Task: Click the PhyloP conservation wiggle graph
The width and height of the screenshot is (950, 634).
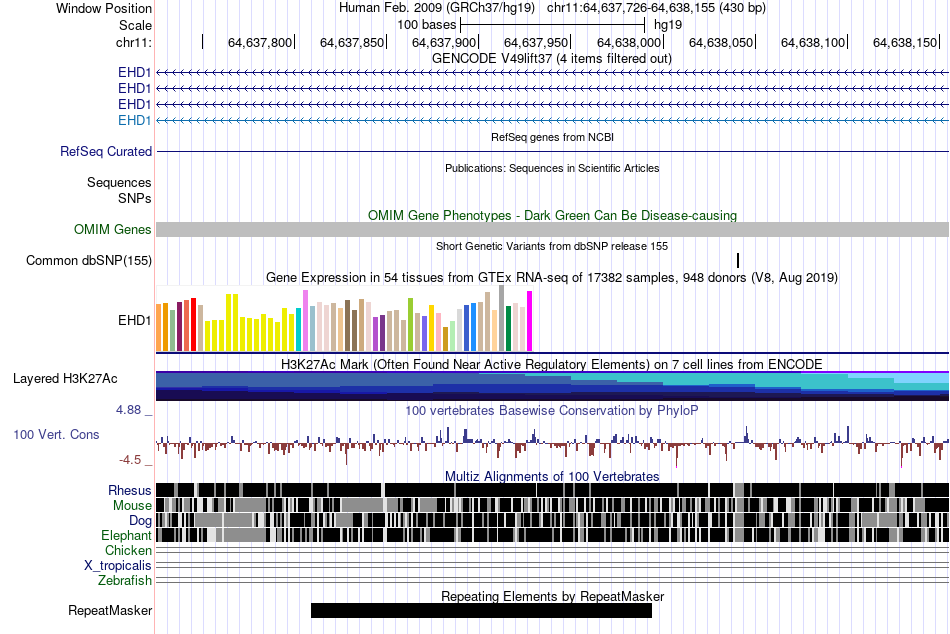Action: tap(553, 445)
